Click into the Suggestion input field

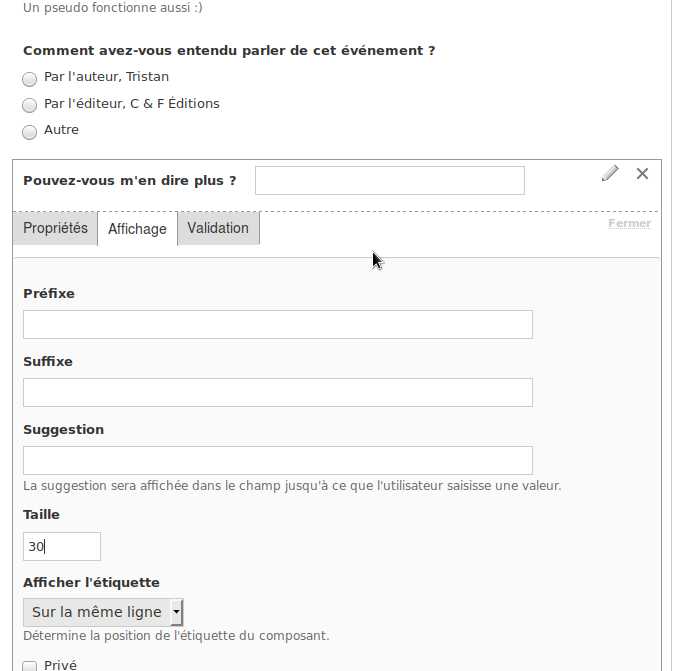pos(278,460)
